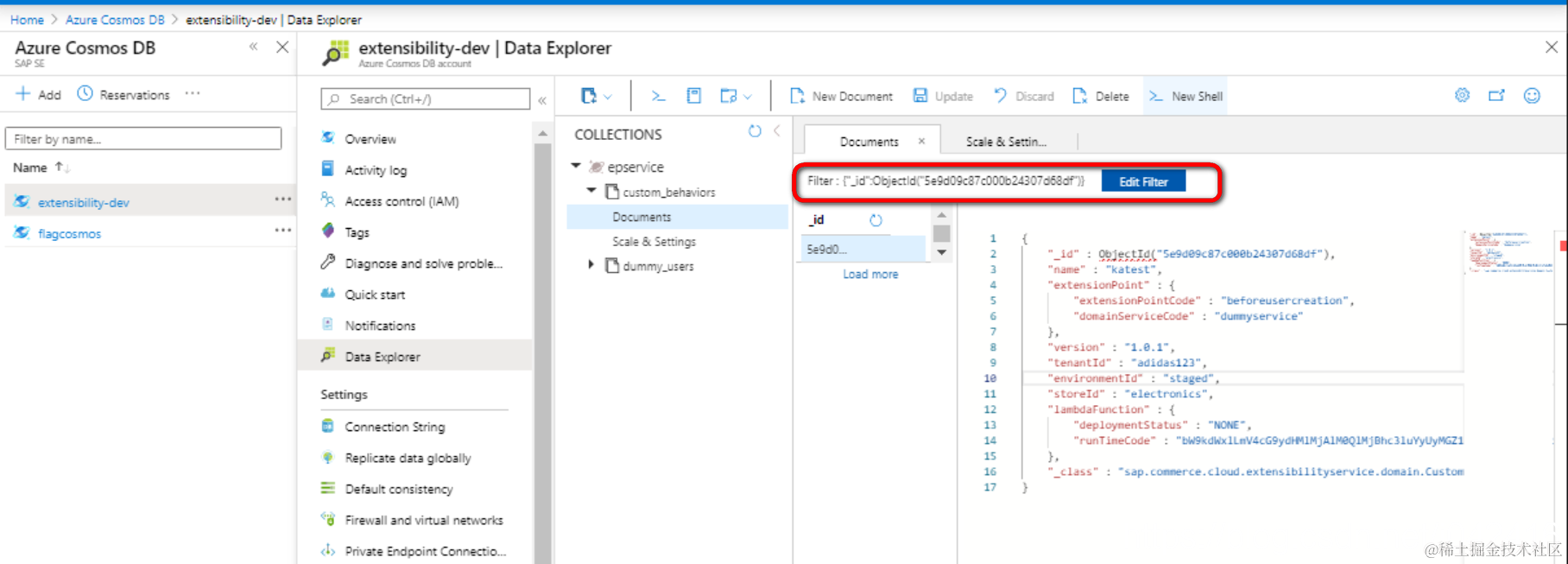
Task: Click the JSON editor minimap
Action: click(x=1509, y=251)
